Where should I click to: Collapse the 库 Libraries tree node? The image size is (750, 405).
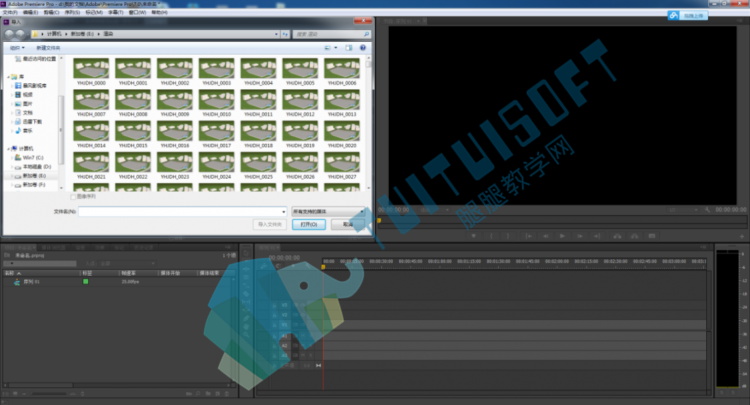(x=8, y=77)
